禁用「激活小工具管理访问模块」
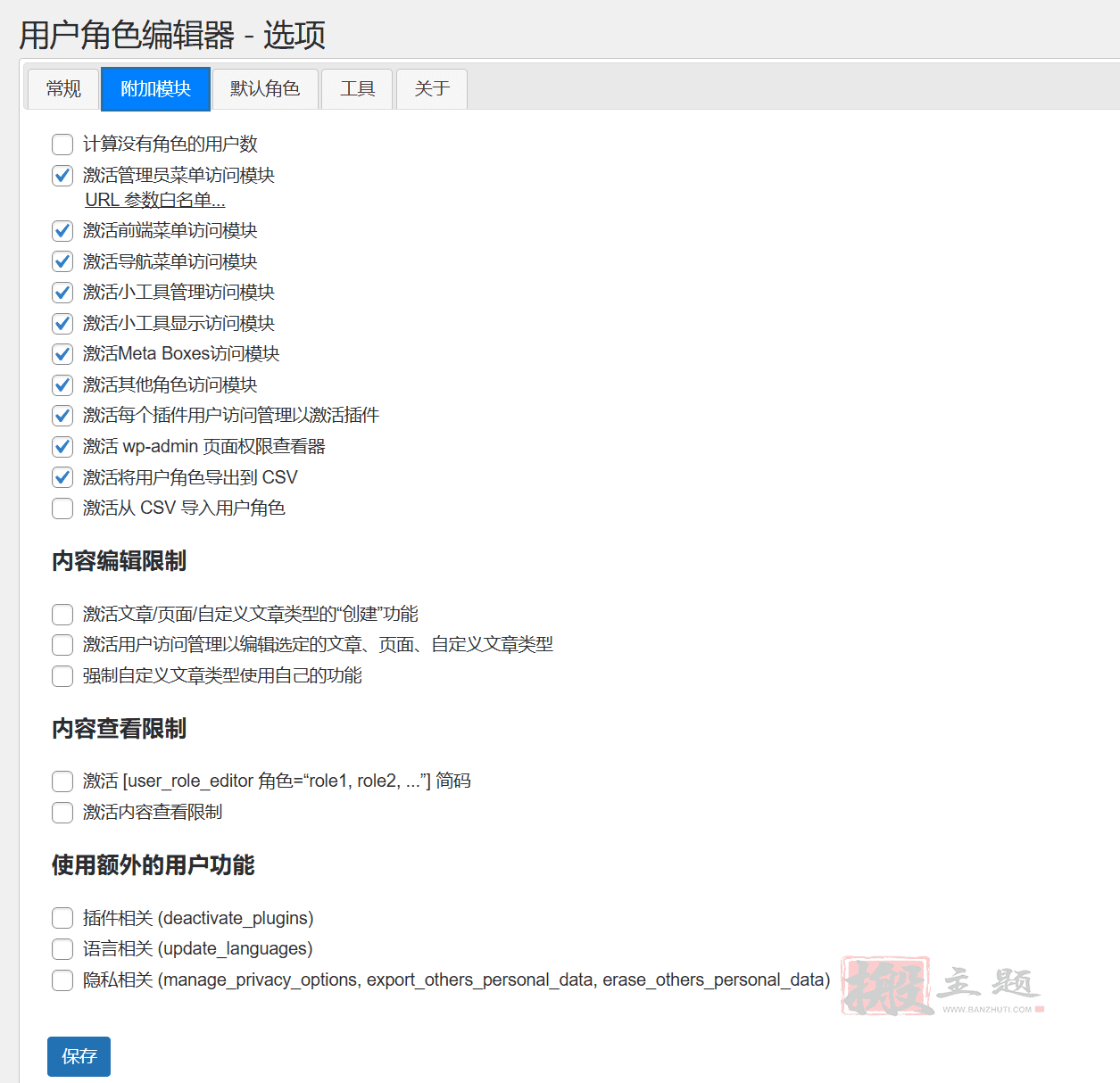 [x=62, y=292]
